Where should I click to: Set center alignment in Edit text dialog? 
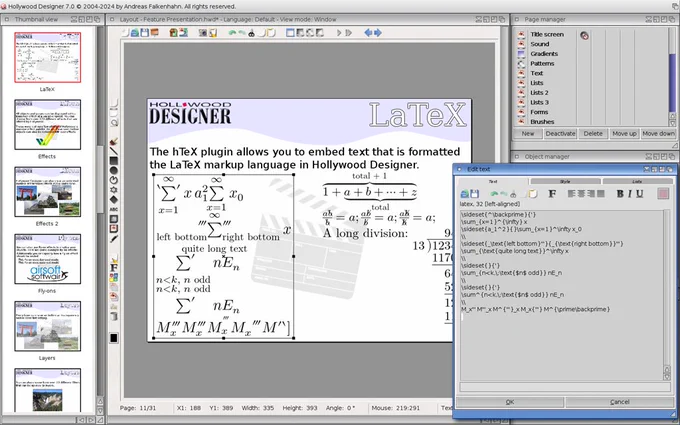coord(581,194)
